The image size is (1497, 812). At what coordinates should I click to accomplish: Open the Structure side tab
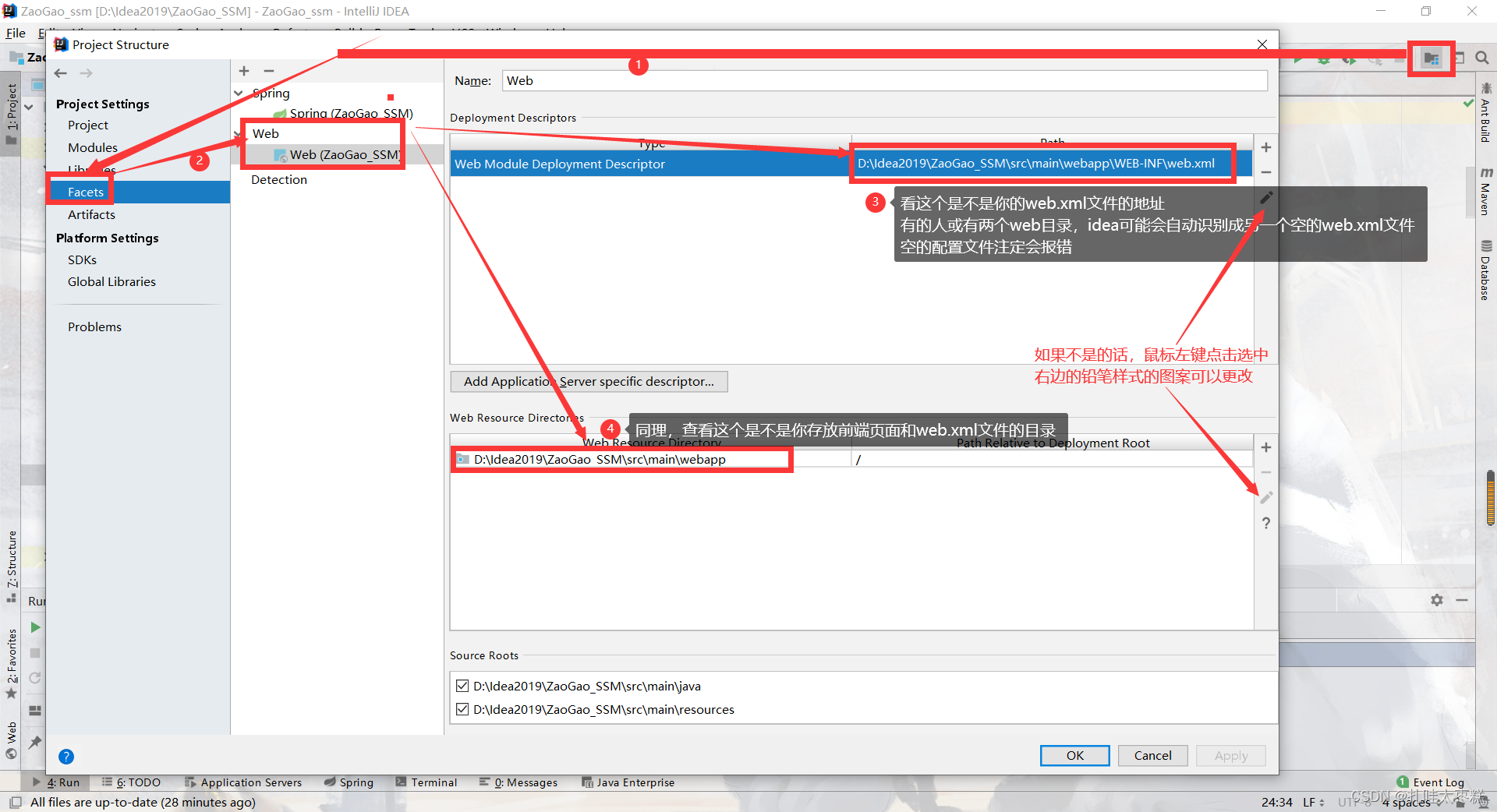(11, 567)
